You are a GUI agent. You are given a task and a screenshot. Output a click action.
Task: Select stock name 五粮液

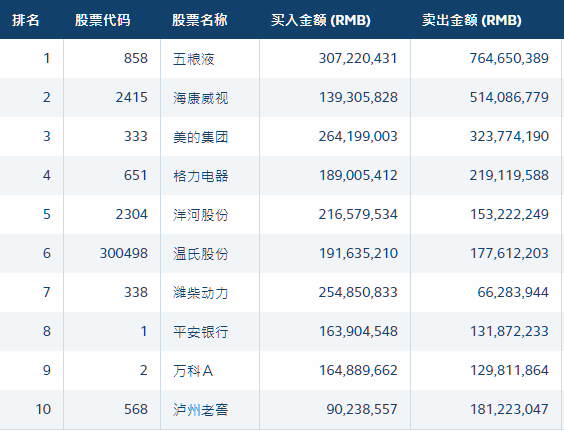click(x=194, y=59)
